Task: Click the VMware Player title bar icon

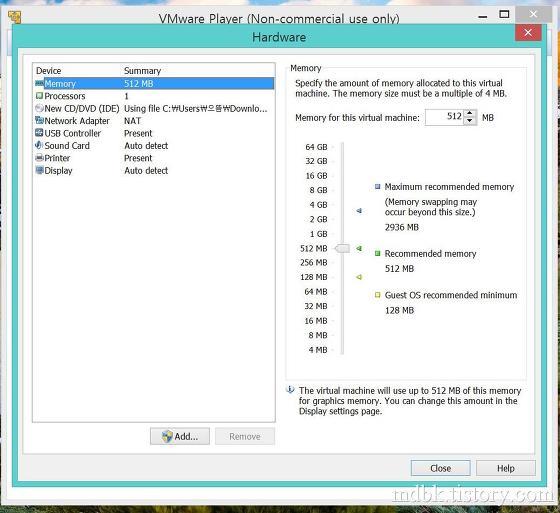Action: (x=14, y=17)
